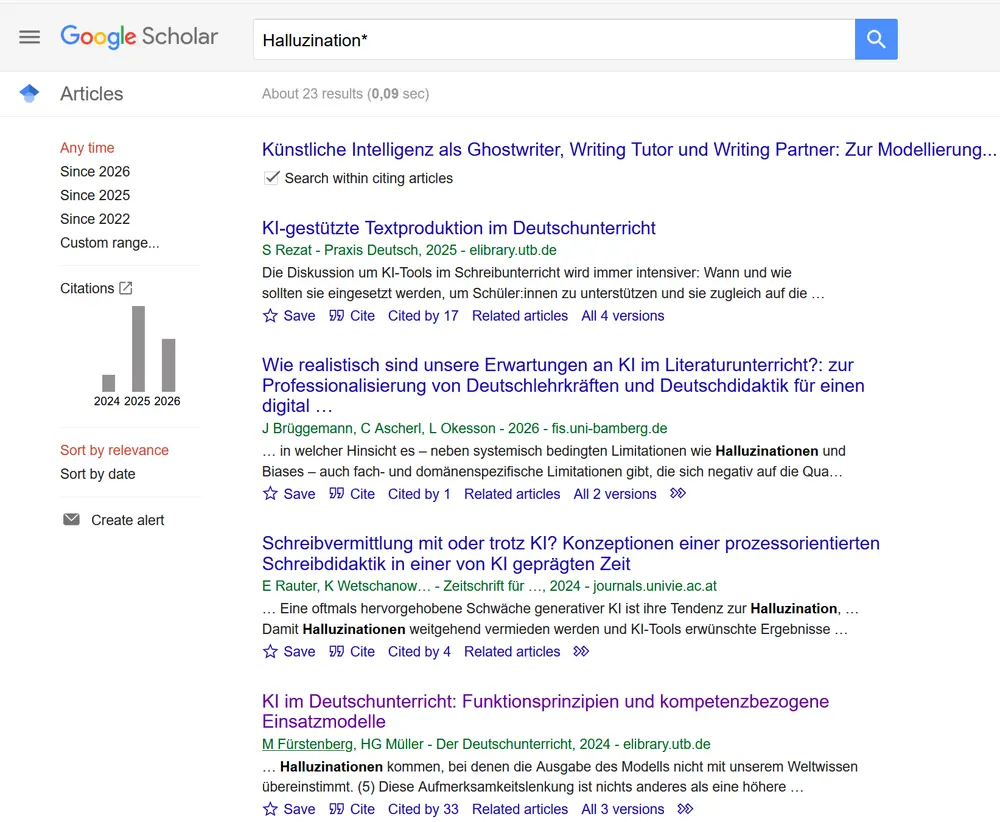This screenshot has width=1000, height=822.
Task: Filter results Since 2022
Action: coord(95,219)
